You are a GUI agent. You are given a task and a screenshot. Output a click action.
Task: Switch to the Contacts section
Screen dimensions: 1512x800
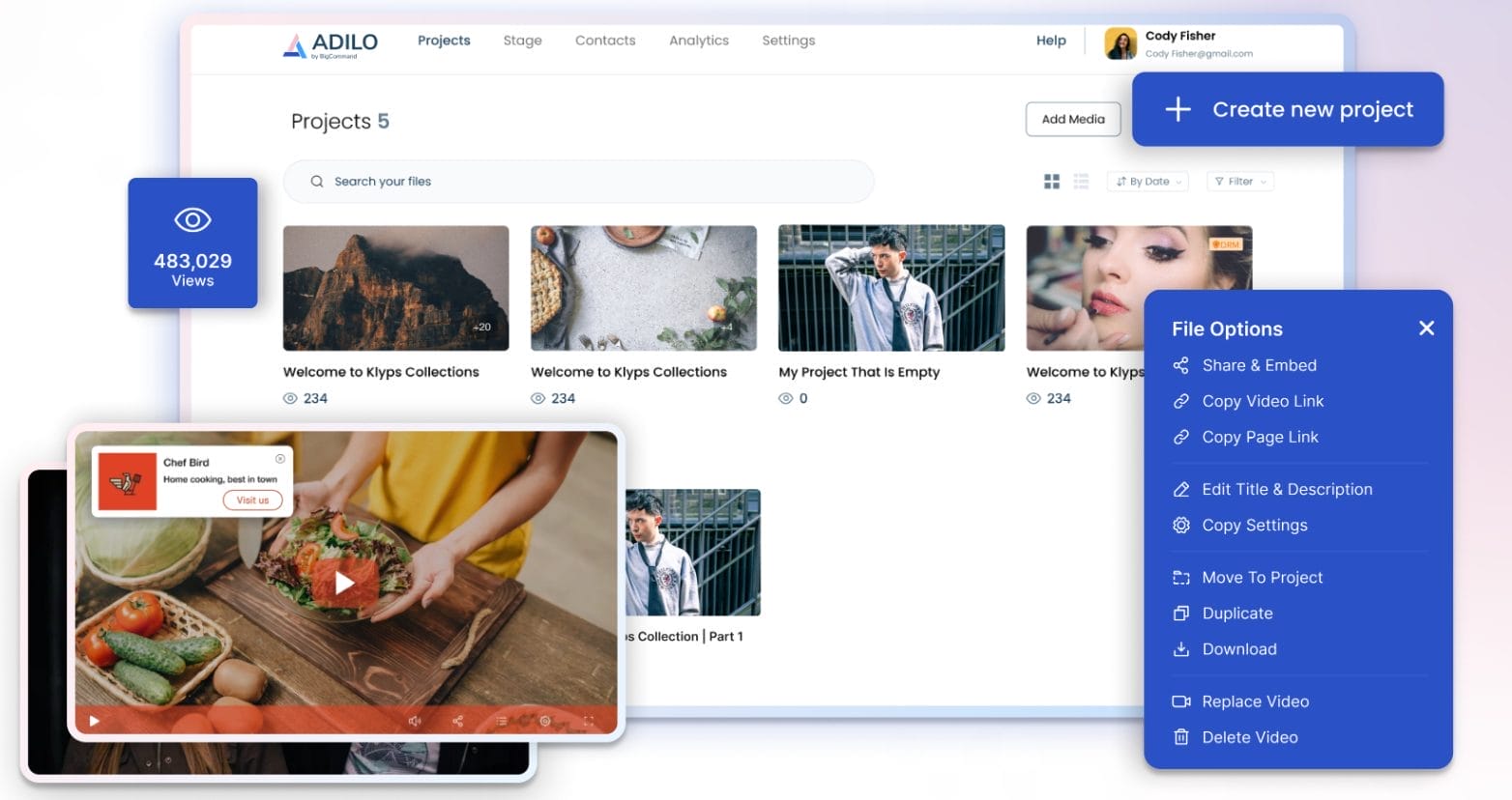pyautogui.click(x=605, y=41)
